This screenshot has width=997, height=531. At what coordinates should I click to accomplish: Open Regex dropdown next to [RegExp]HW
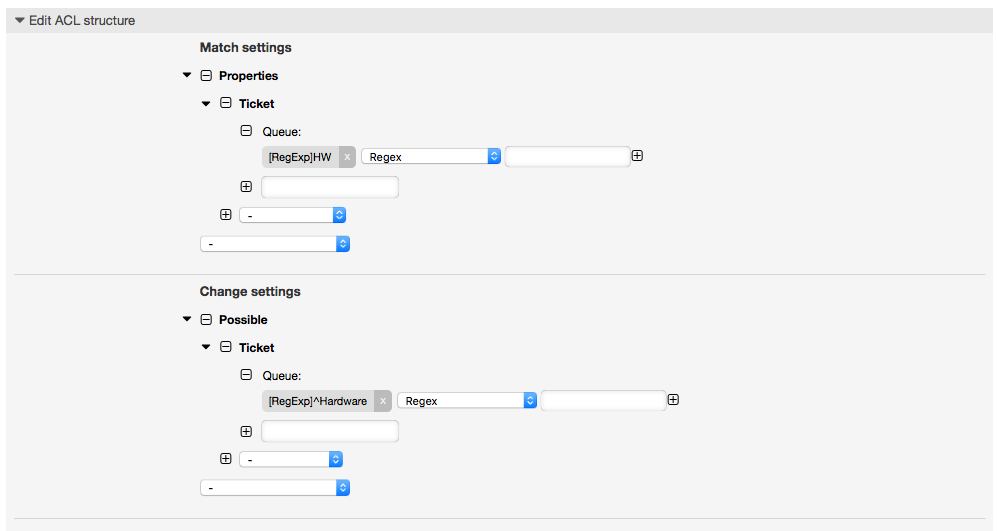(x=431, y=156)
